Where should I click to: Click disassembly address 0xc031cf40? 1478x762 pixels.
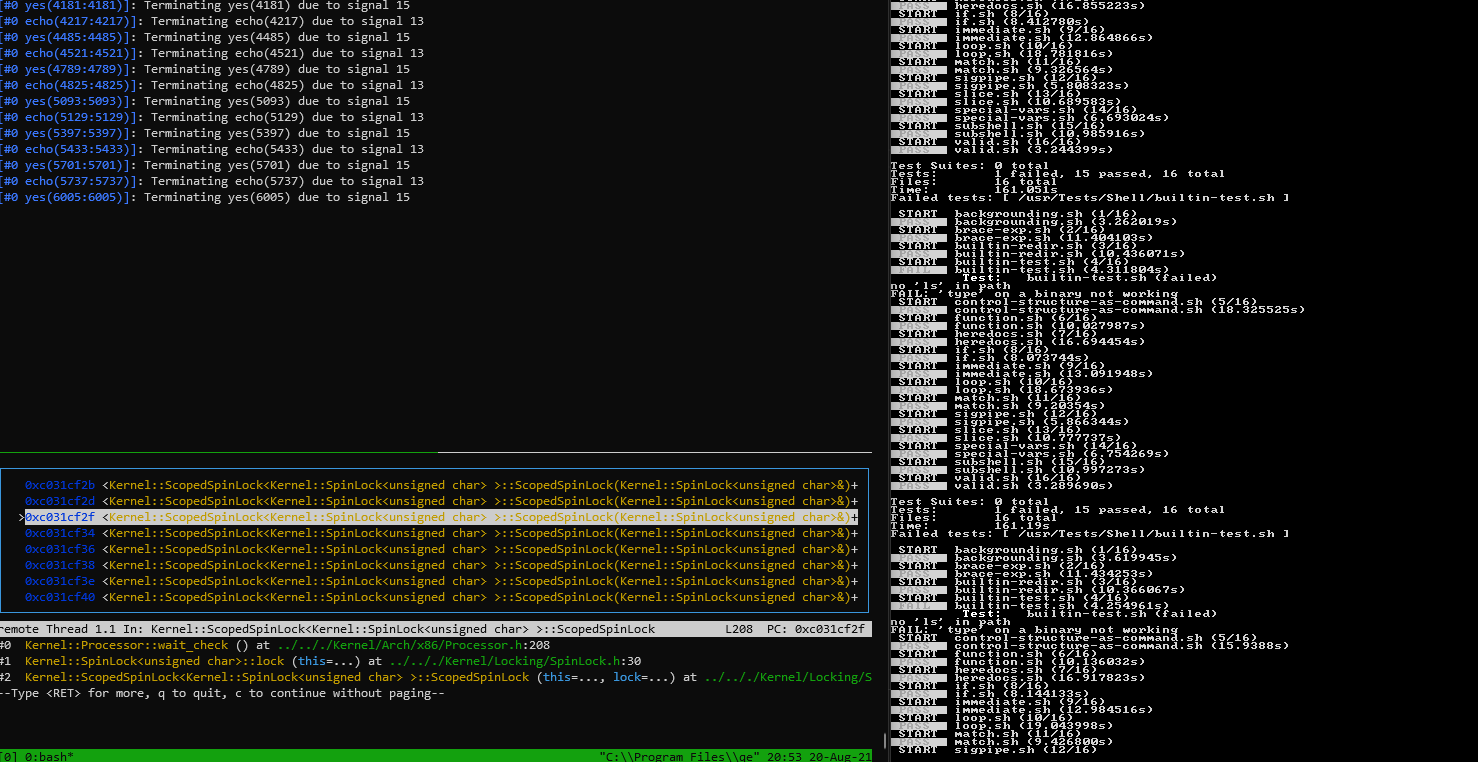point(60,597)
